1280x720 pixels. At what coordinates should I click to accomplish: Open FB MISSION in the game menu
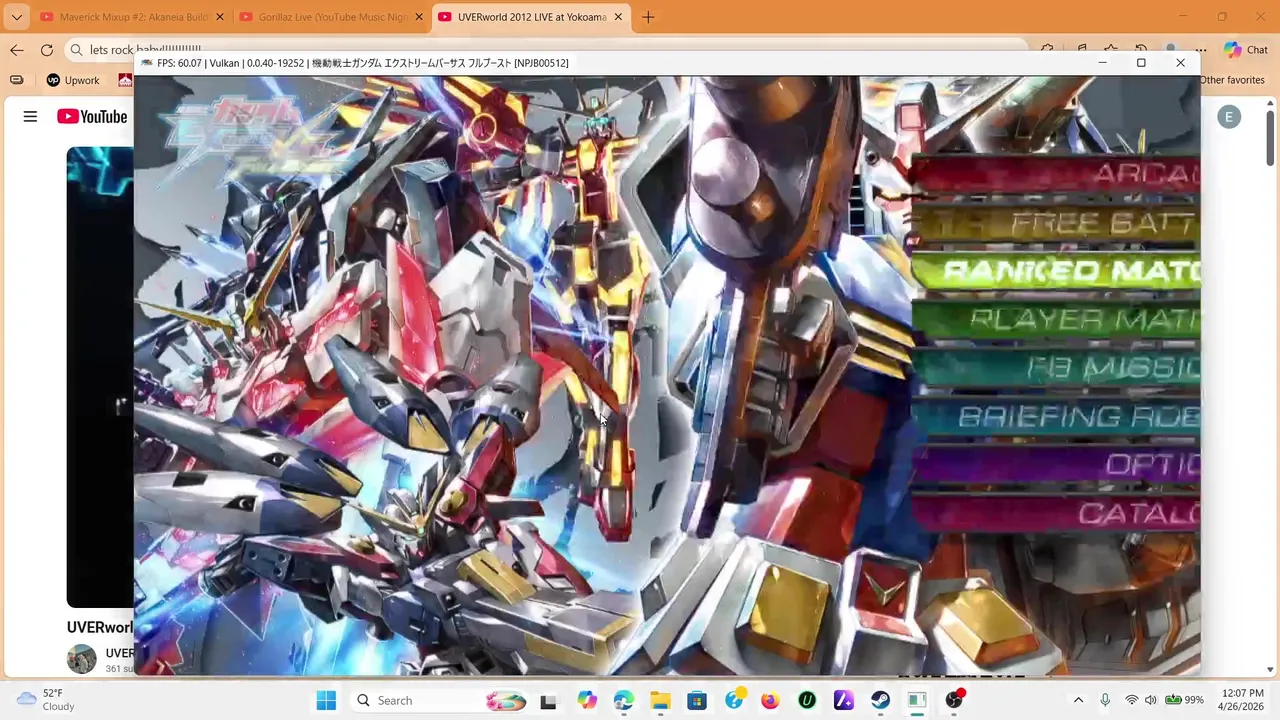click(1056, 368)
